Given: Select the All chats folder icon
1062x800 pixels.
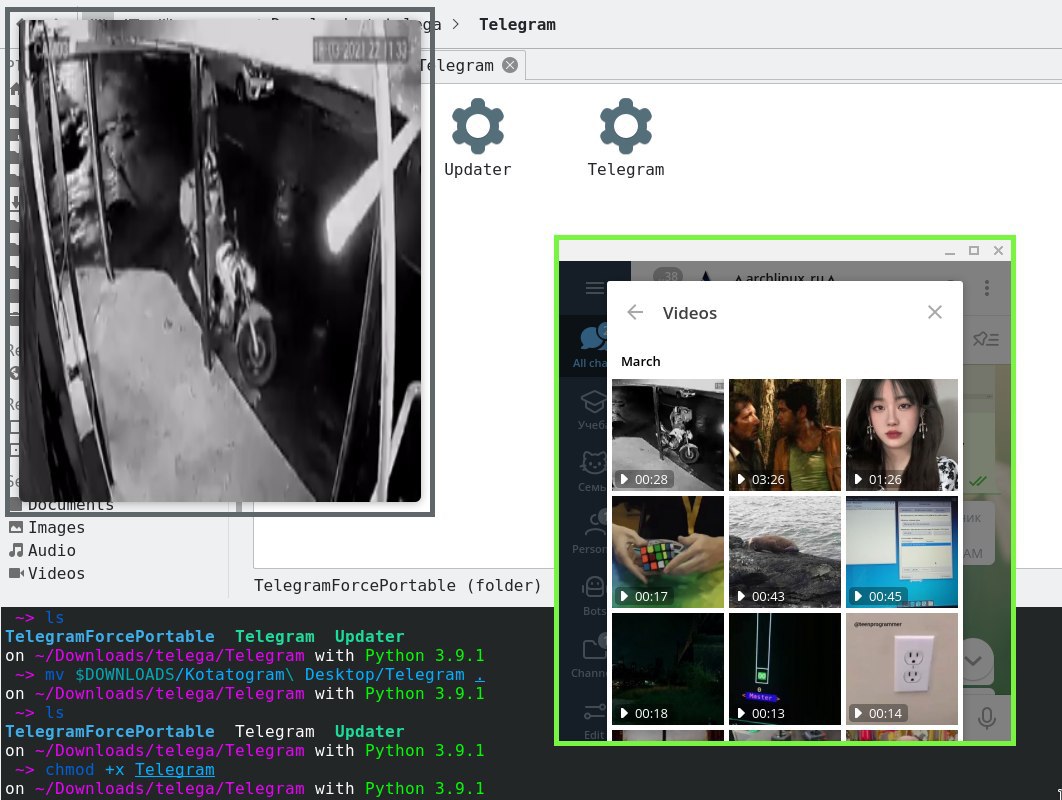Looking at the screenshot, I should point(591,345).
